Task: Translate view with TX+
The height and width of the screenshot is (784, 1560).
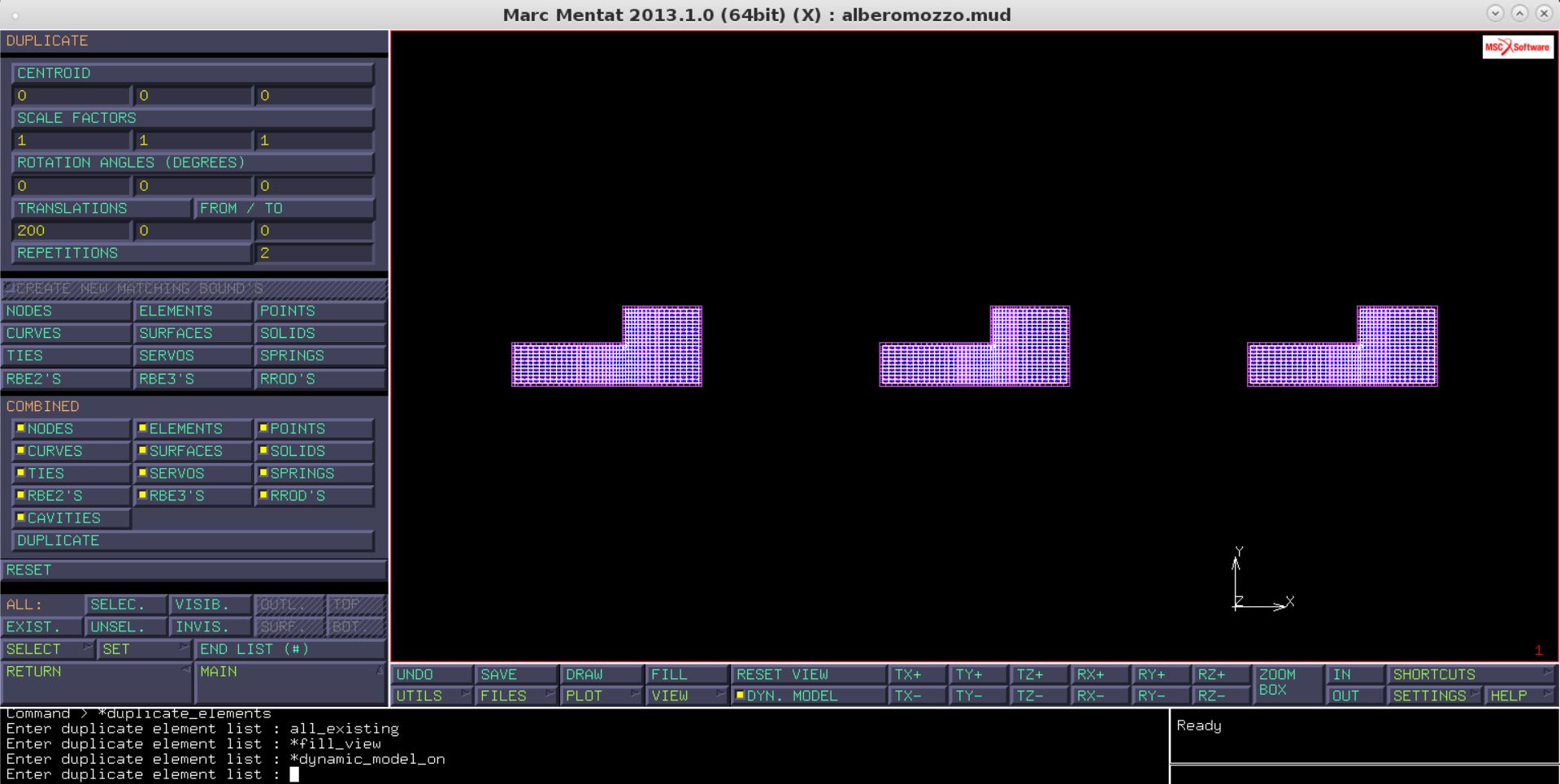Action: click(x=918, y=674)
